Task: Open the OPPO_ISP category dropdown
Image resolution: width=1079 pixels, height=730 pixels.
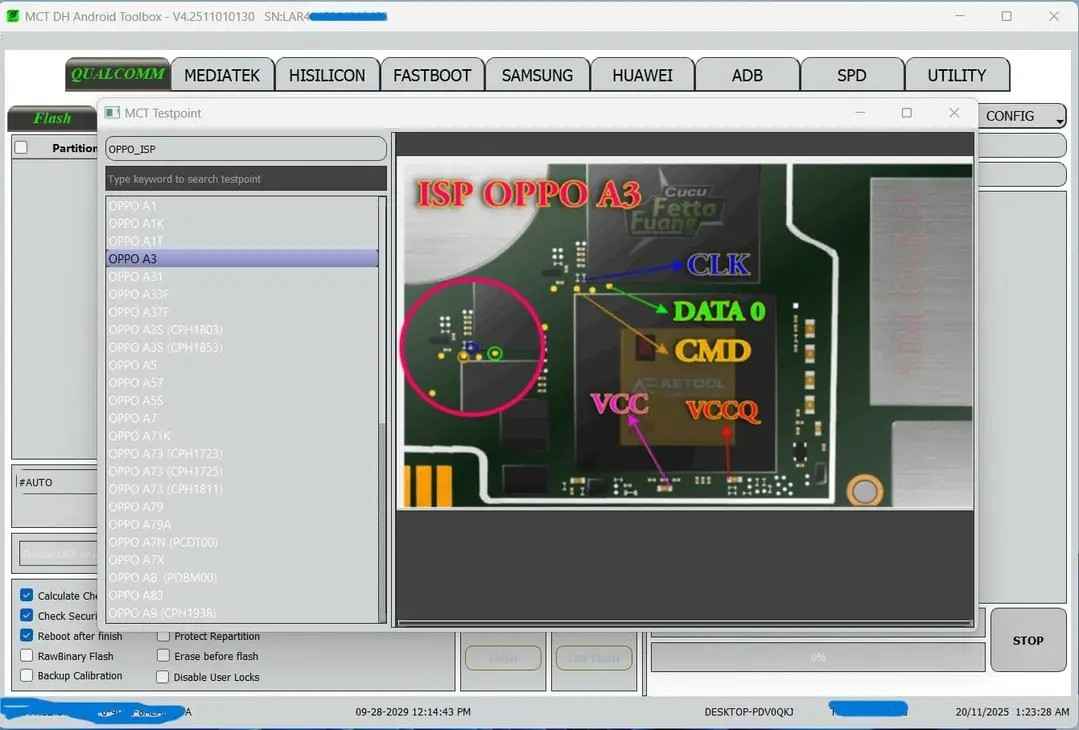Action: point(246,149)
